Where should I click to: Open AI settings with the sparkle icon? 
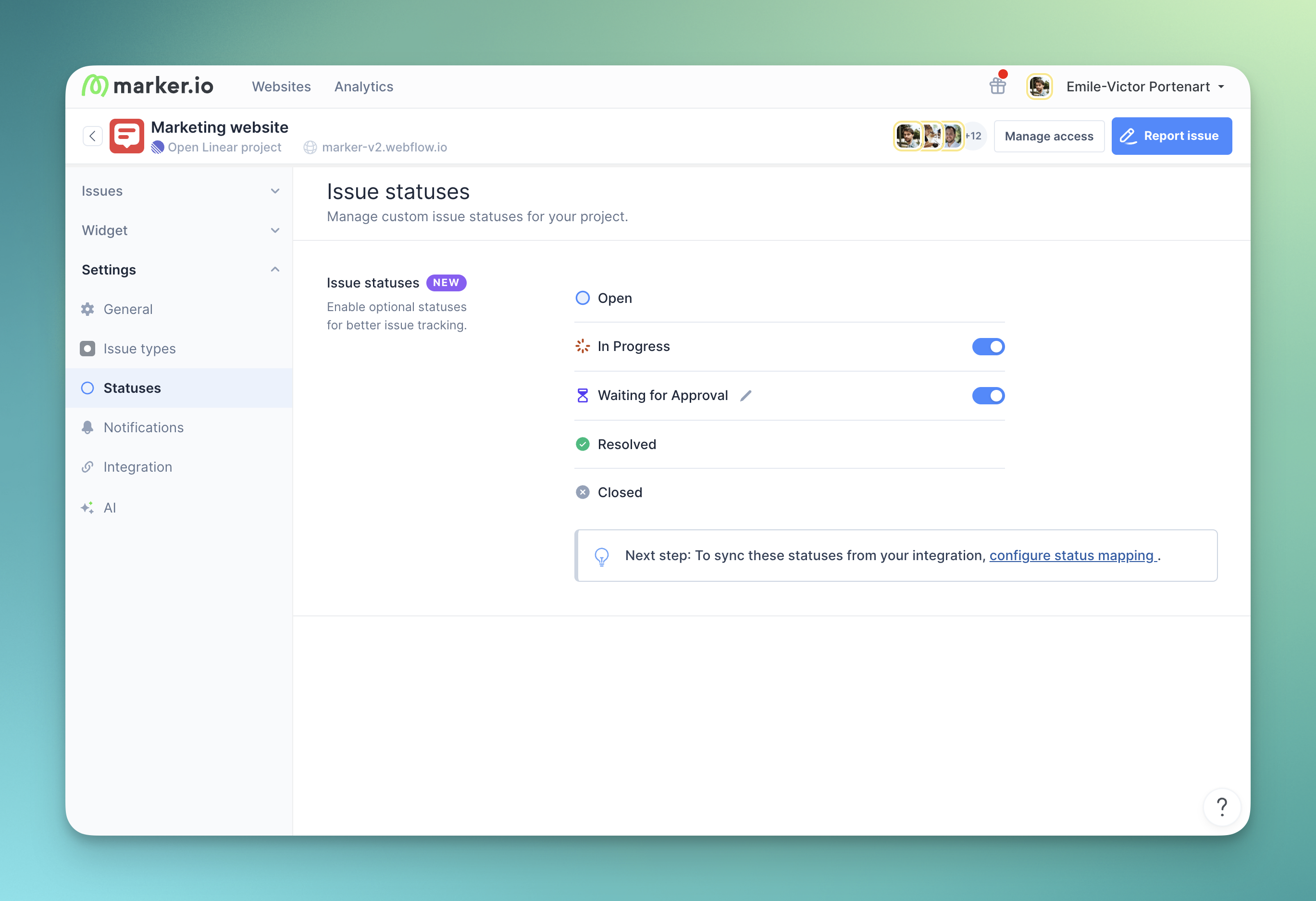pos(109,508)
